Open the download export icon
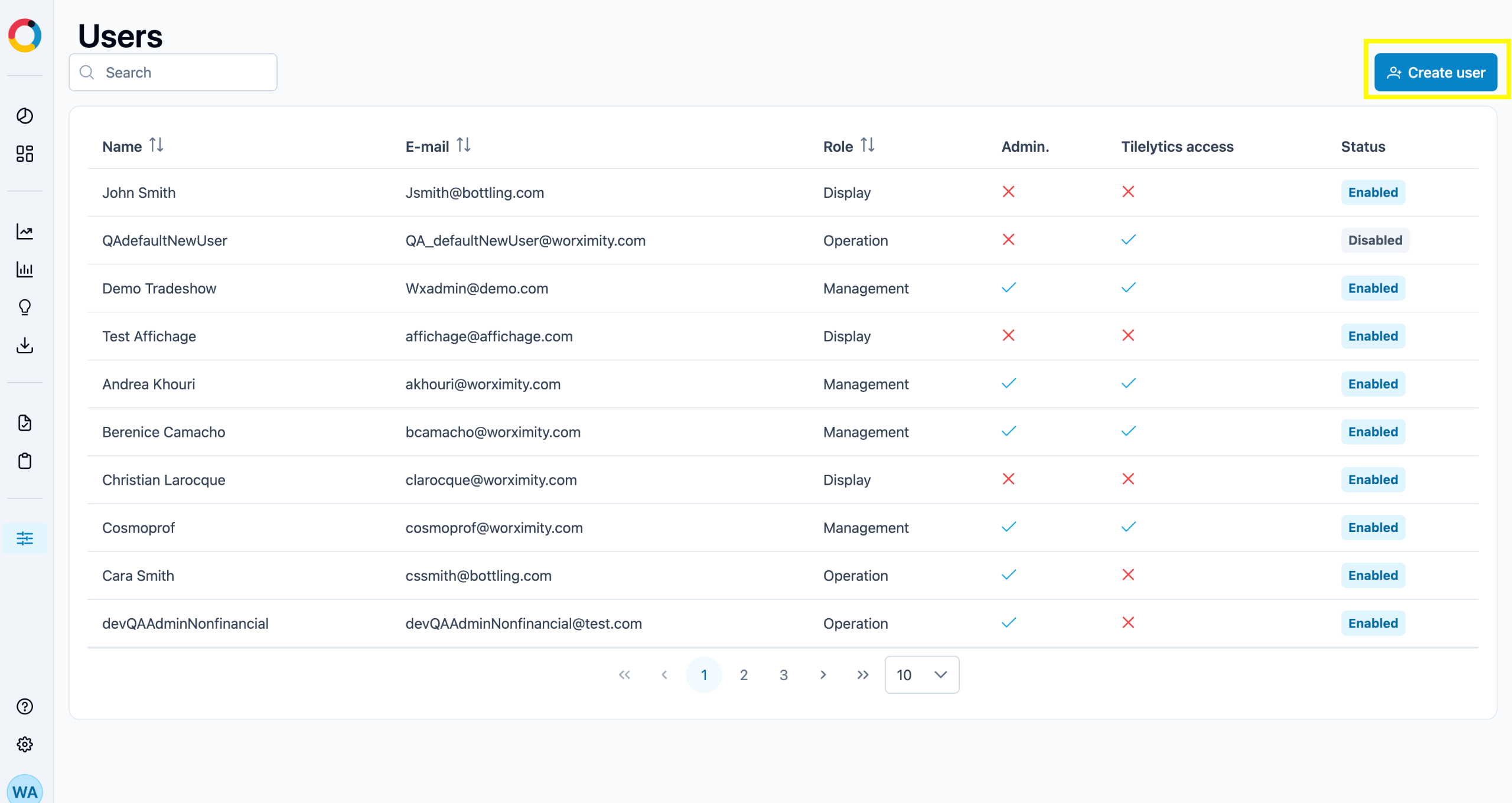The image size is (1512, 803). 24,345
